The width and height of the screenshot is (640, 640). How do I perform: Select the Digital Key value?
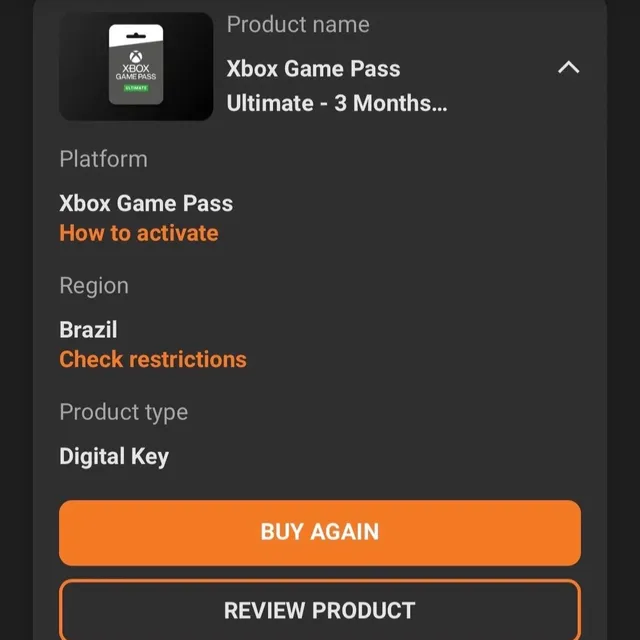tap(114, 456)
